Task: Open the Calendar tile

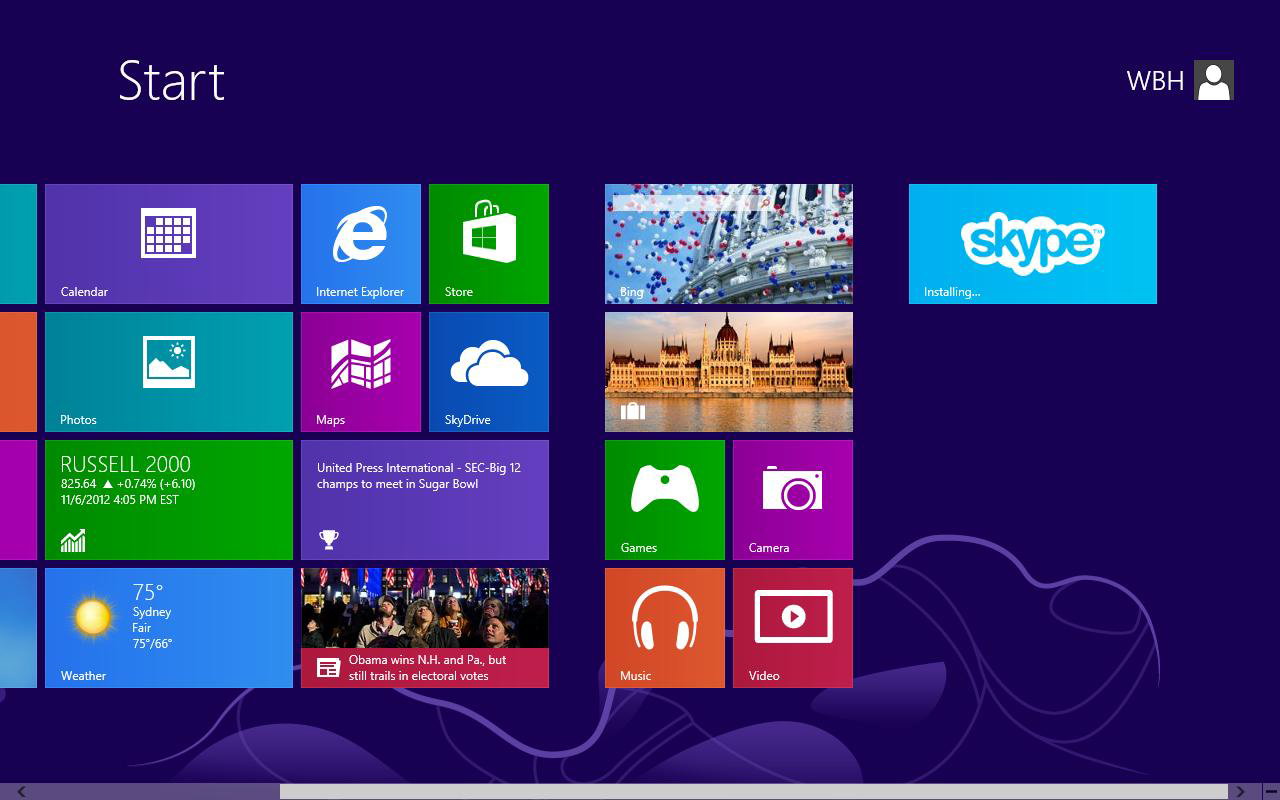Action: (x=169, y=244)
